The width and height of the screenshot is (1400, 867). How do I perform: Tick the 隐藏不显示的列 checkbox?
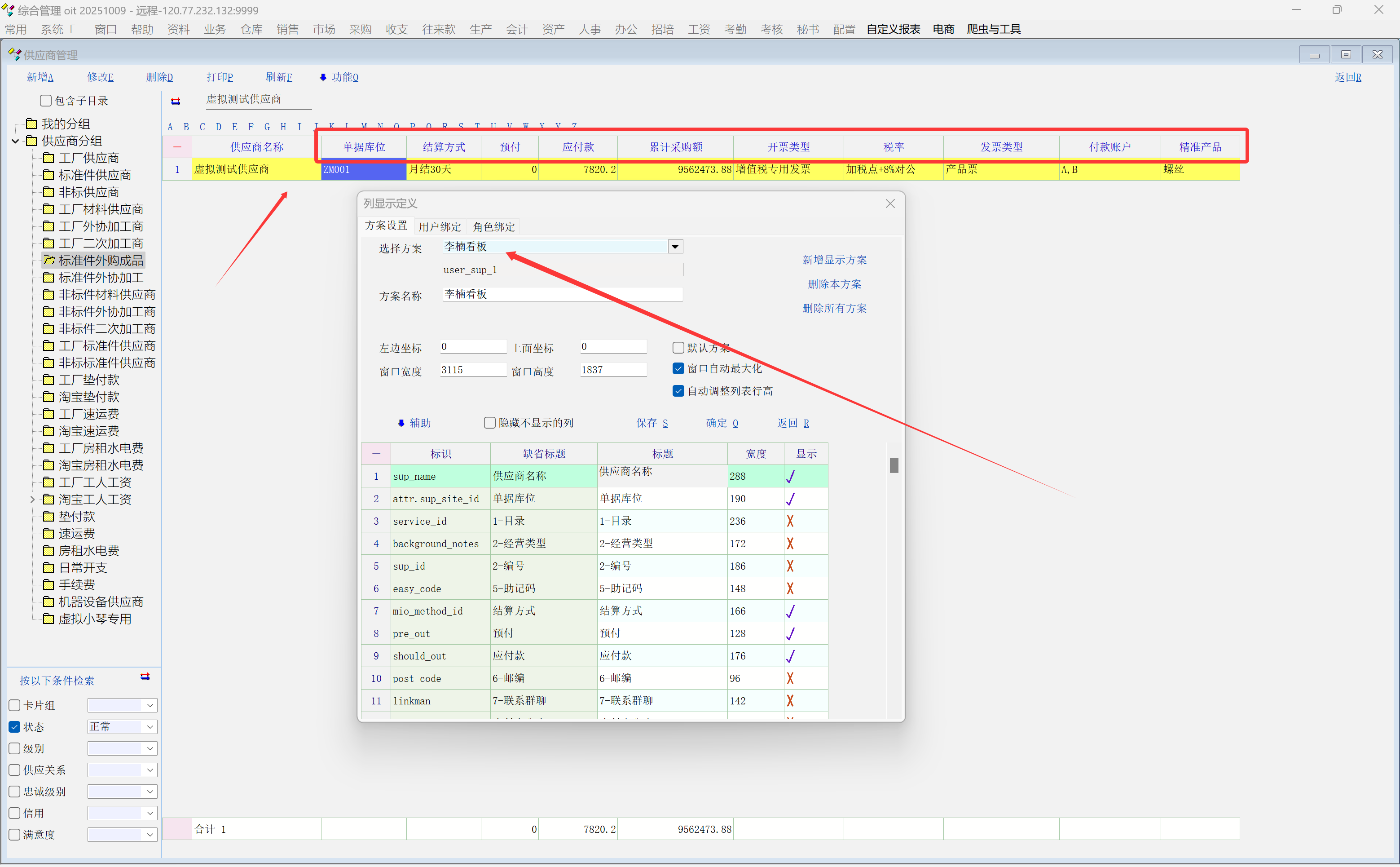pos(489,423)
